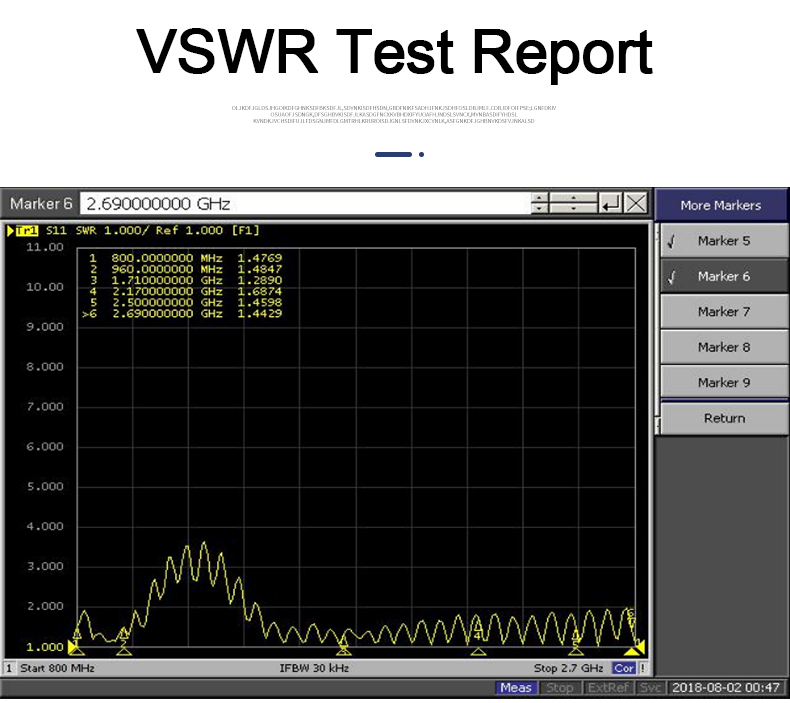The height and width of the screenshot is (703, 790).
Task: Enable Marker 7
Action: (x=723, y=312)
